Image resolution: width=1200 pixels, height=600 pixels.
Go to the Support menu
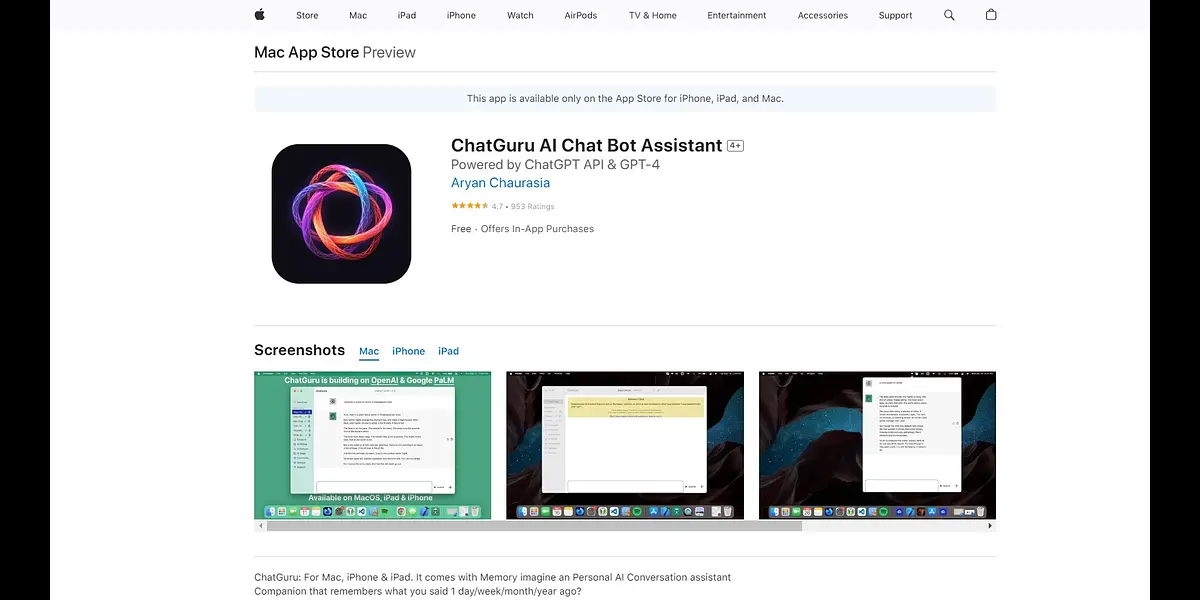(895, 15)
